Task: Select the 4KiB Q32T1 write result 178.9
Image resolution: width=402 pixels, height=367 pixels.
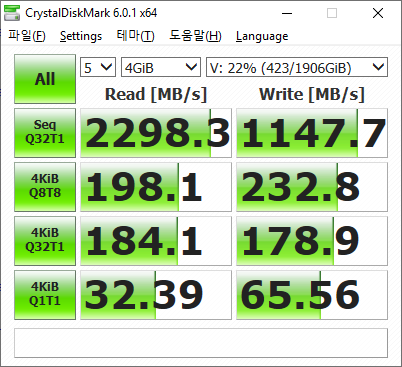Action: click(x=312, y=241)
